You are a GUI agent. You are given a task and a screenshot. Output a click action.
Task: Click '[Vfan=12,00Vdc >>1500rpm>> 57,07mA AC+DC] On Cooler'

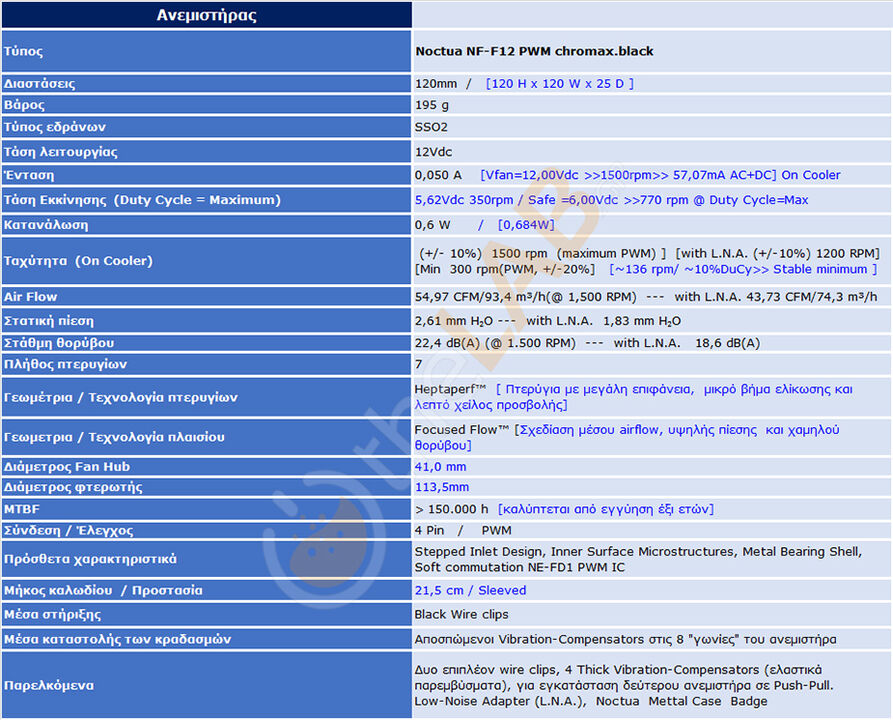[x=660, y=175]
